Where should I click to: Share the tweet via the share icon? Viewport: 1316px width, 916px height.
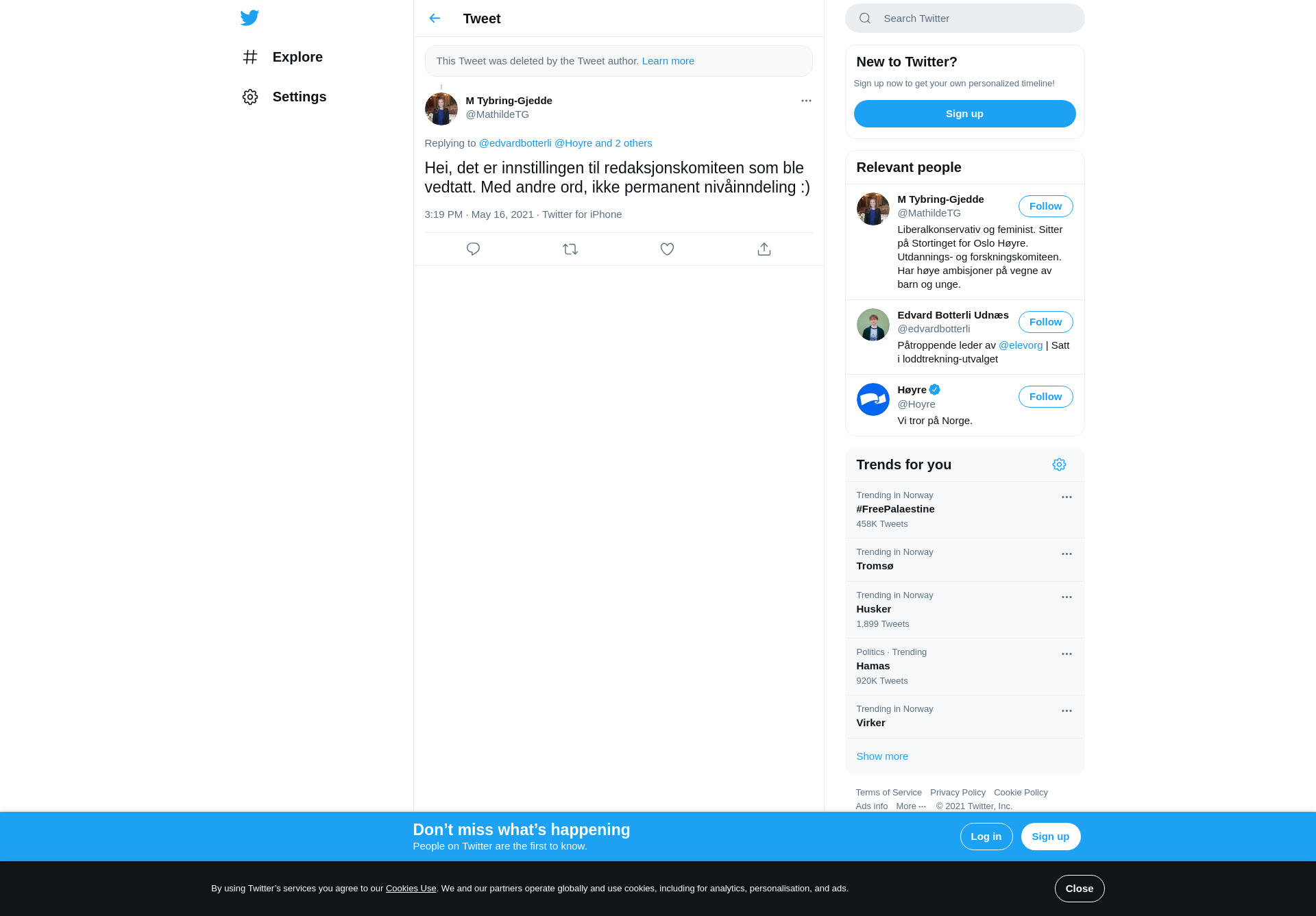[x=764, y=249]
